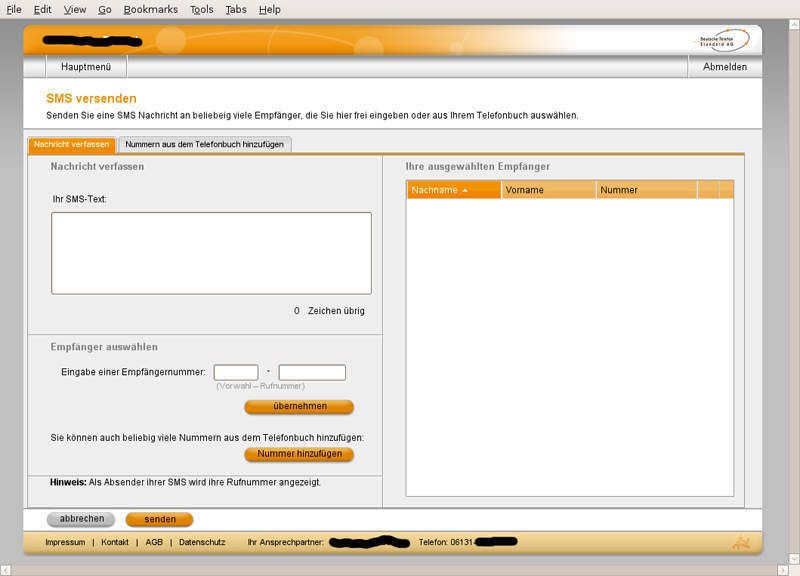Screen dimensions: 800x576
Task: Go to Hauptmenü
Action: point(86,67)
